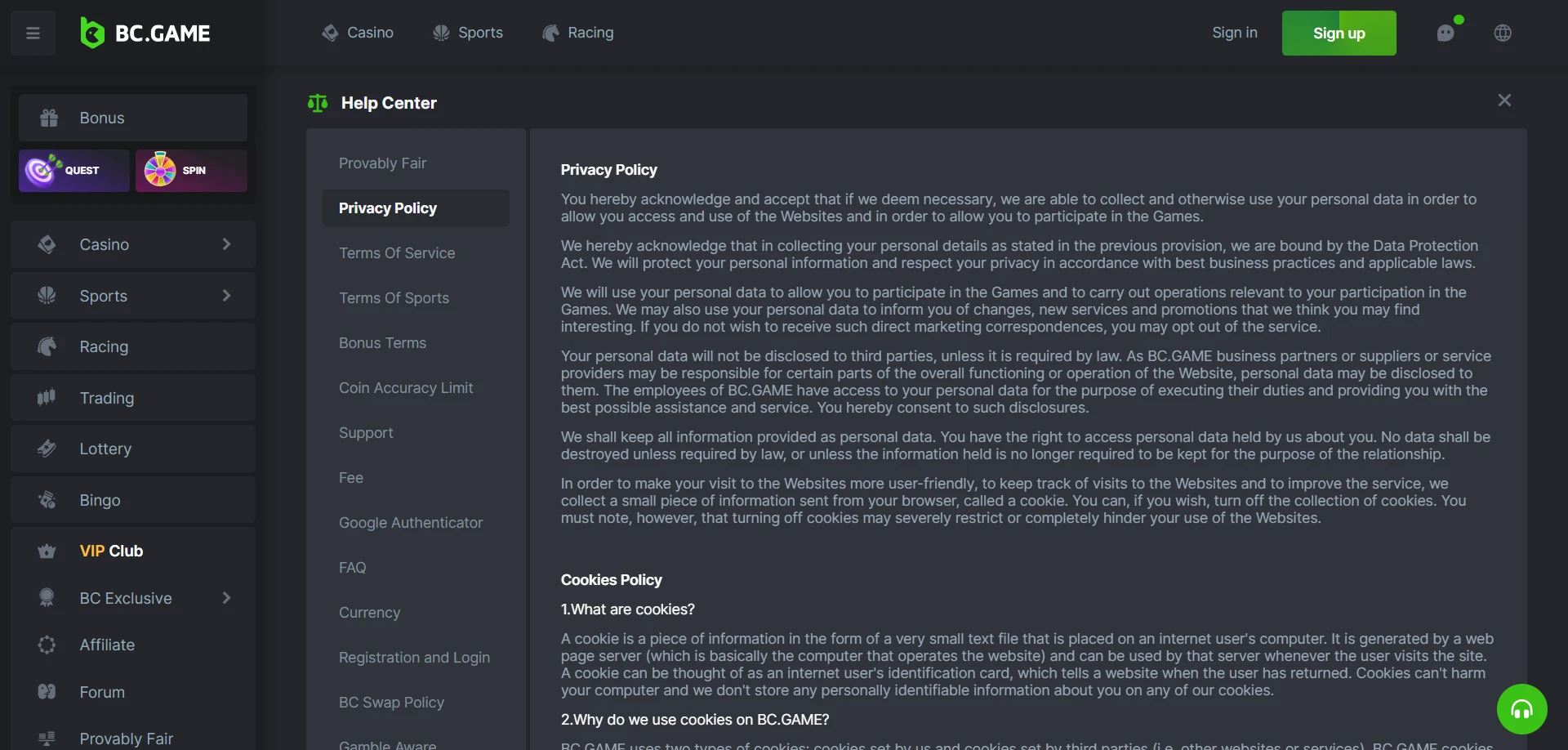Collapse sidebar with hamburger menu icon

[x=33, y=33]
